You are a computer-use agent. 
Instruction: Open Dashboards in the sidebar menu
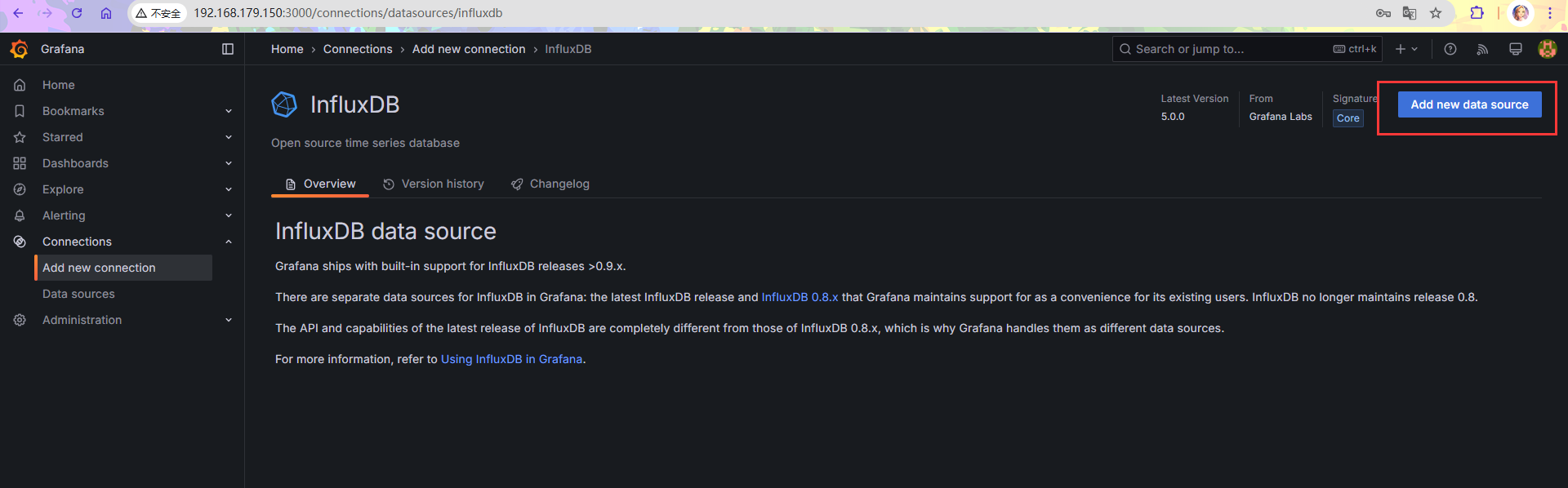pos(75,163)
